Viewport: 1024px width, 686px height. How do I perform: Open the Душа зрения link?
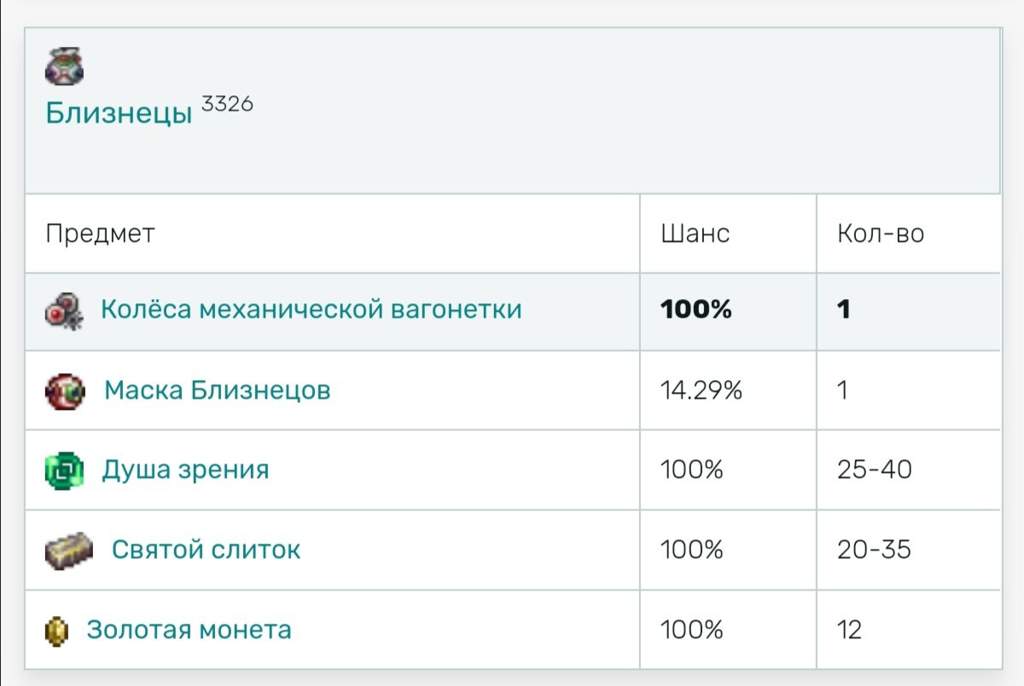pyautogui.click(x=185, y=470)
